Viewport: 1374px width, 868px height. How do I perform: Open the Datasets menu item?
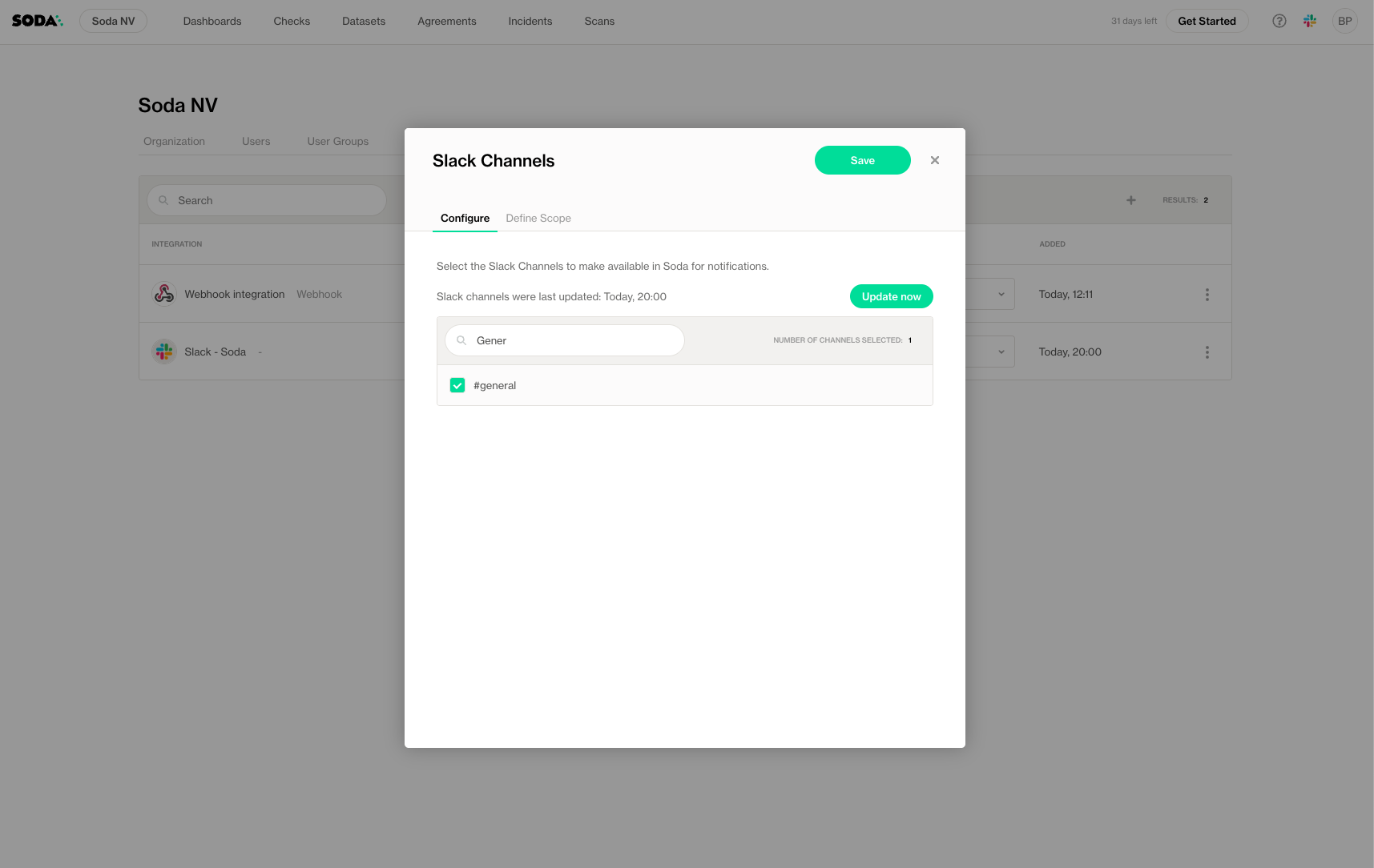click(x=364, y=21)
